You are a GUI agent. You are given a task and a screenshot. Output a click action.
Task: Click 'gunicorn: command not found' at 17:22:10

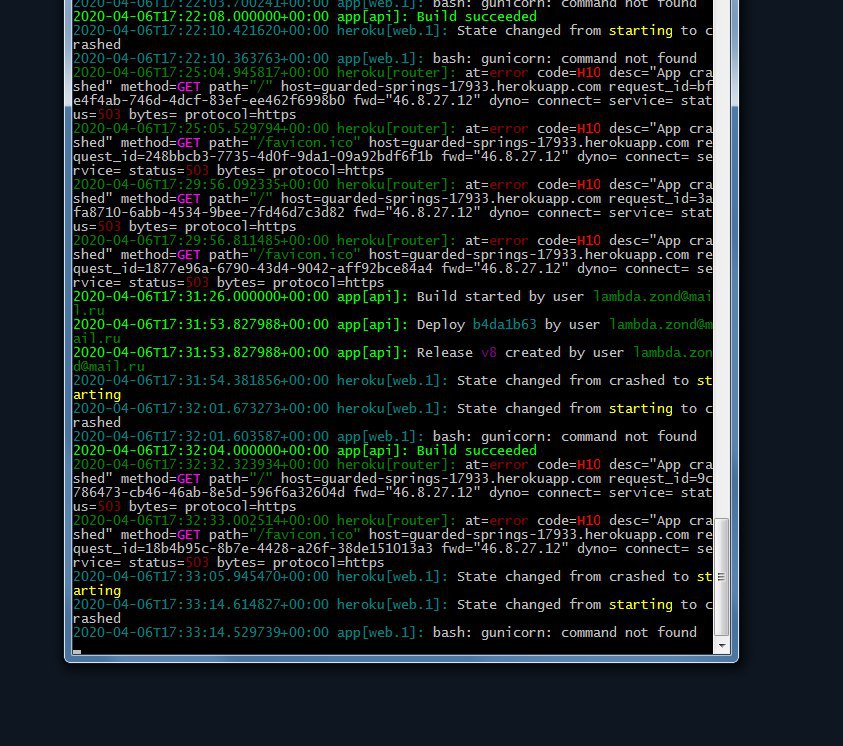click(589, 59)
